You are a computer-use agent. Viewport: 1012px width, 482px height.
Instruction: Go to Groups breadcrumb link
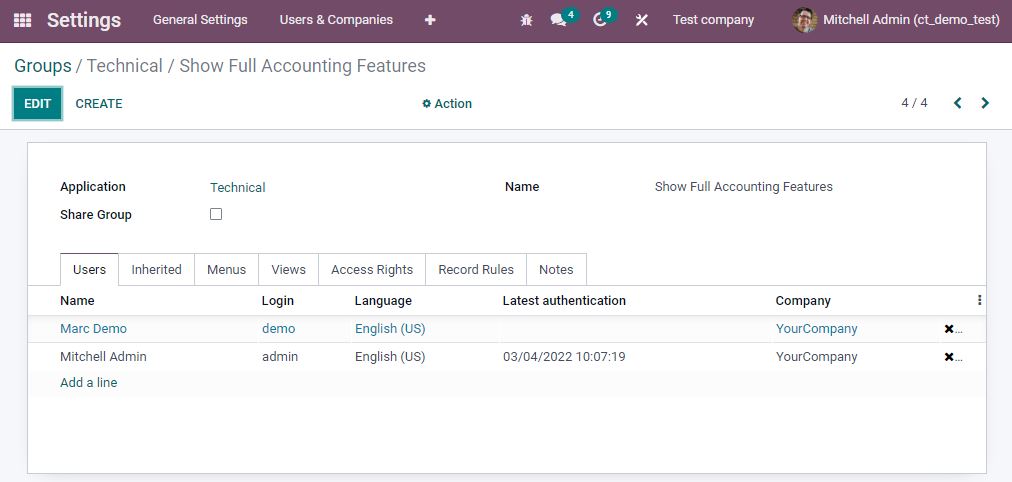43,66
